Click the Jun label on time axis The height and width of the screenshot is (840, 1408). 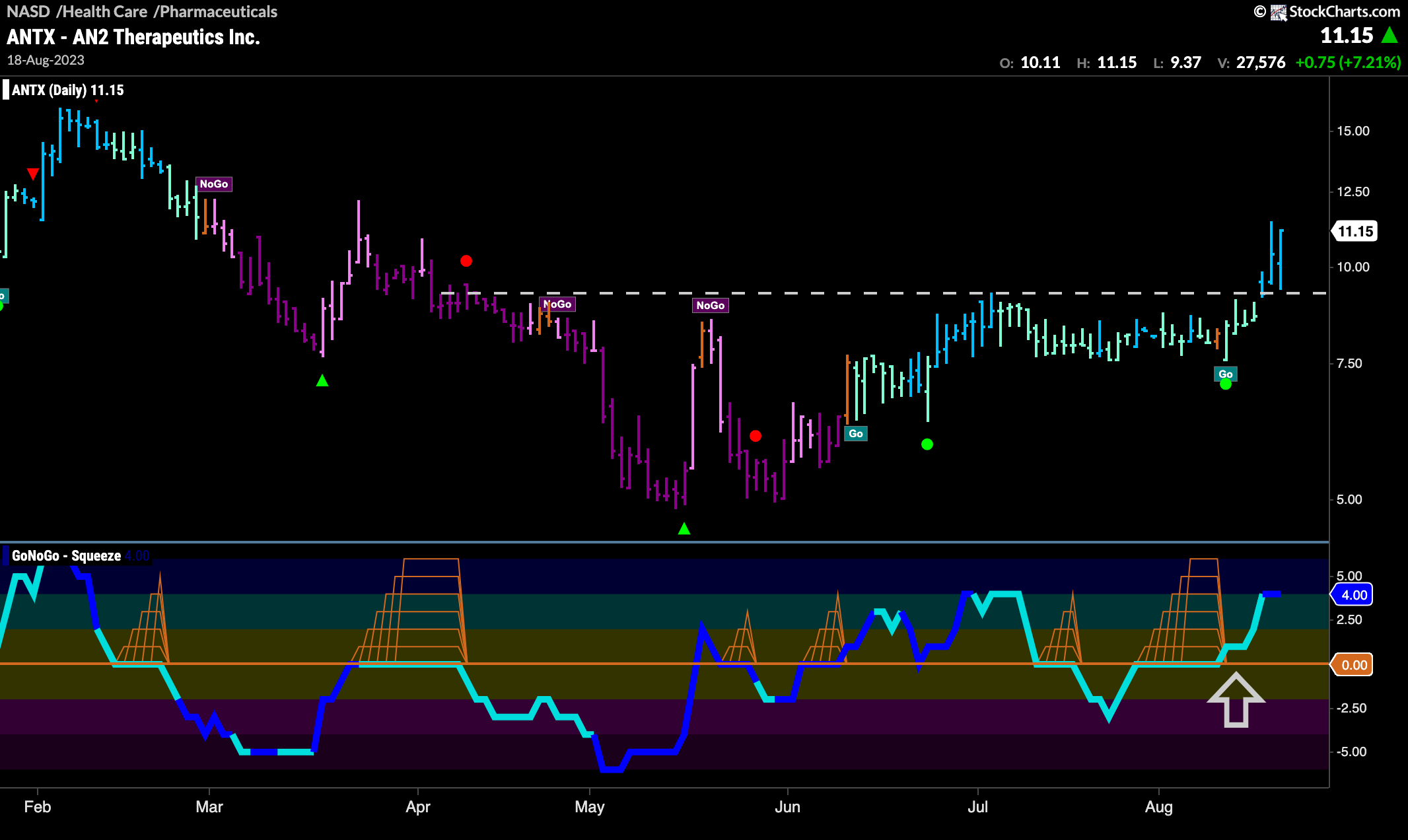point(787,807)
